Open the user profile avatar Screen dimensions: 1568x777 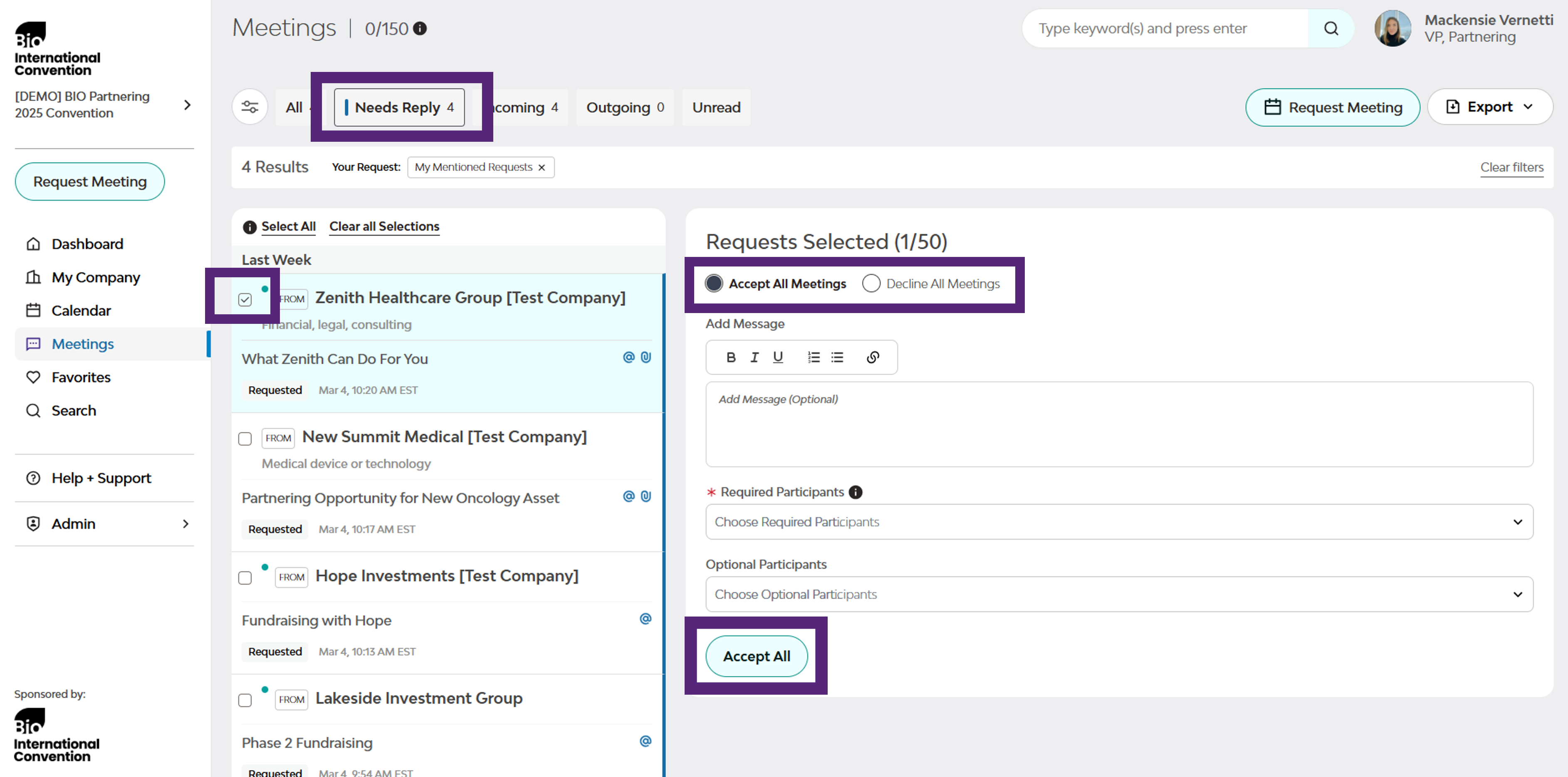(1393, 29)
